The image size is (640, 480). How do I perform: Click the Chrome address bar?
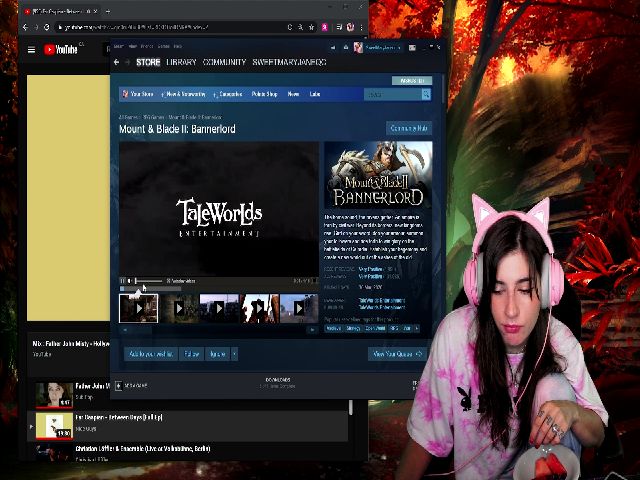(169, 27)
